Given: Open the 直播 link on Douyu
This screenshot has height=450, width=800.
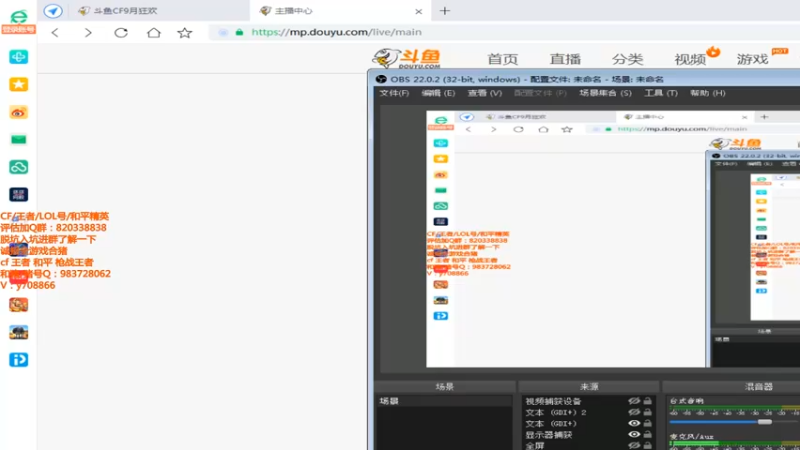Looking at the screenshot, I should [x=565, y=59].
